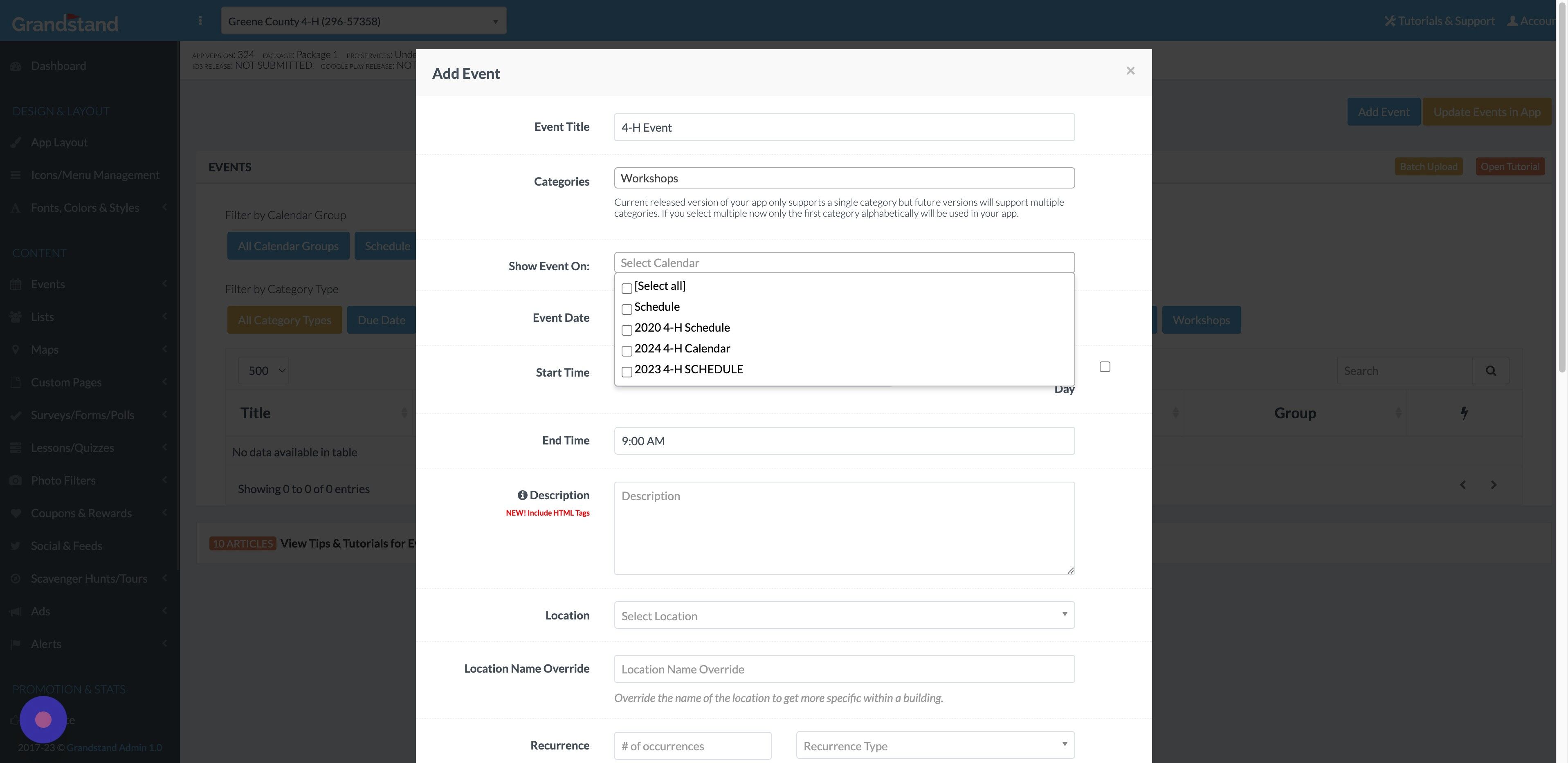
Task: Click the purple recording circle button
Action: [43, 720]
